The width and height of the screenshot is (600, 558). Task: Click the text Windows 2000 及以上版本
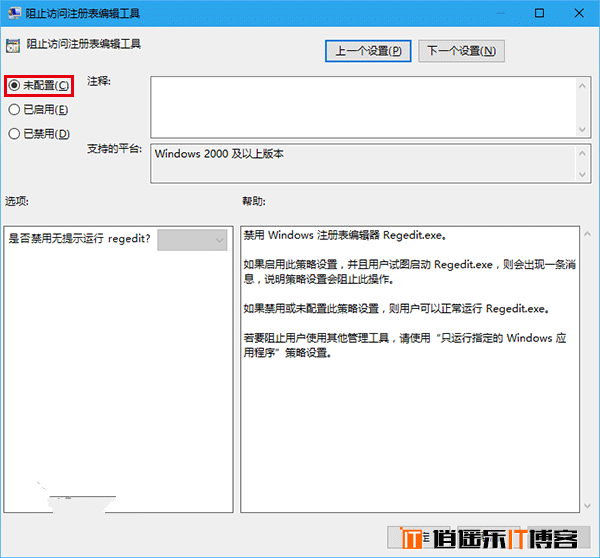pyautogui.click(x=219, y=154)
